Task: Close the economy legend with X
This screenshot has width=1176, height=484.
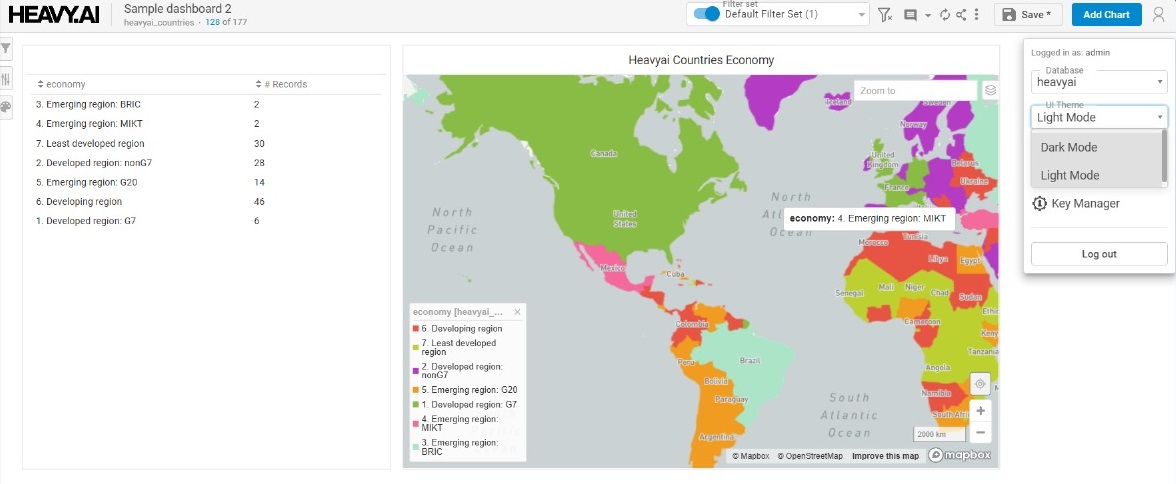Action: 517,311
